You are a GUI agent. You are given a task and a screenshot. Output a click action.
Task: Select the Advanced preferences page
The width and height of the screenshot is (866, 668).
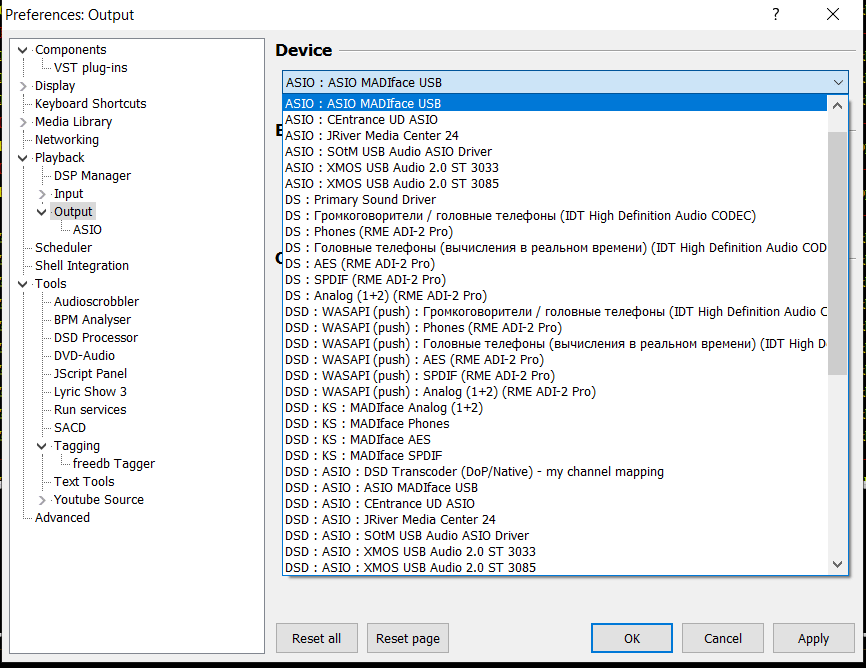(x=62, y=517)
